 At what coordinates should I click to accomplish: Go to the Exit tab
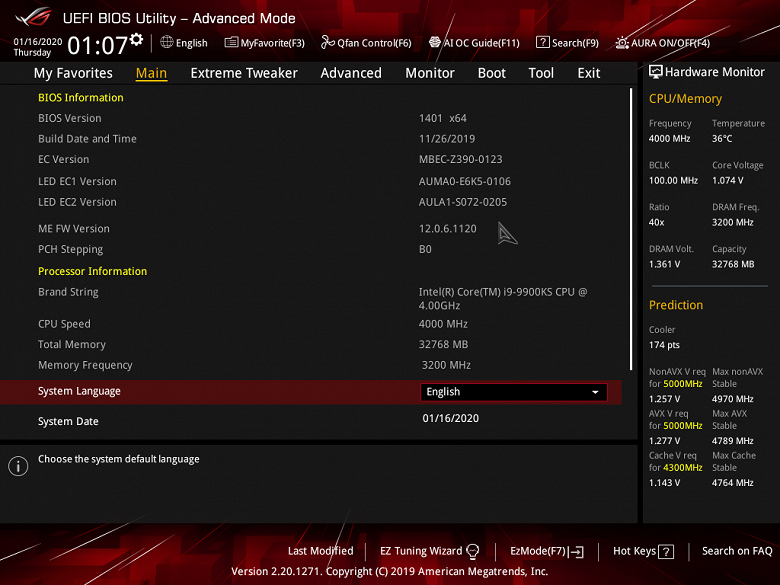pos(588,73)
